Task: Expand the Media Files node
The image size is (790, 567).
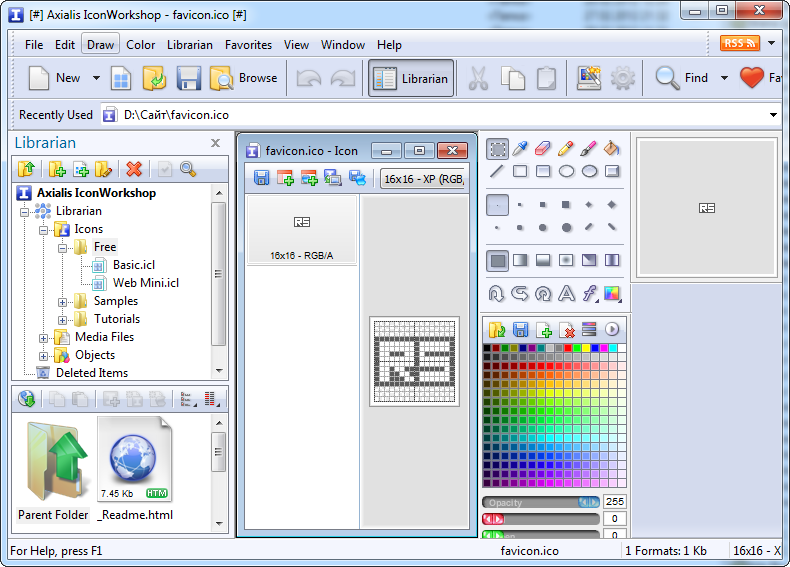Action: 44,338
